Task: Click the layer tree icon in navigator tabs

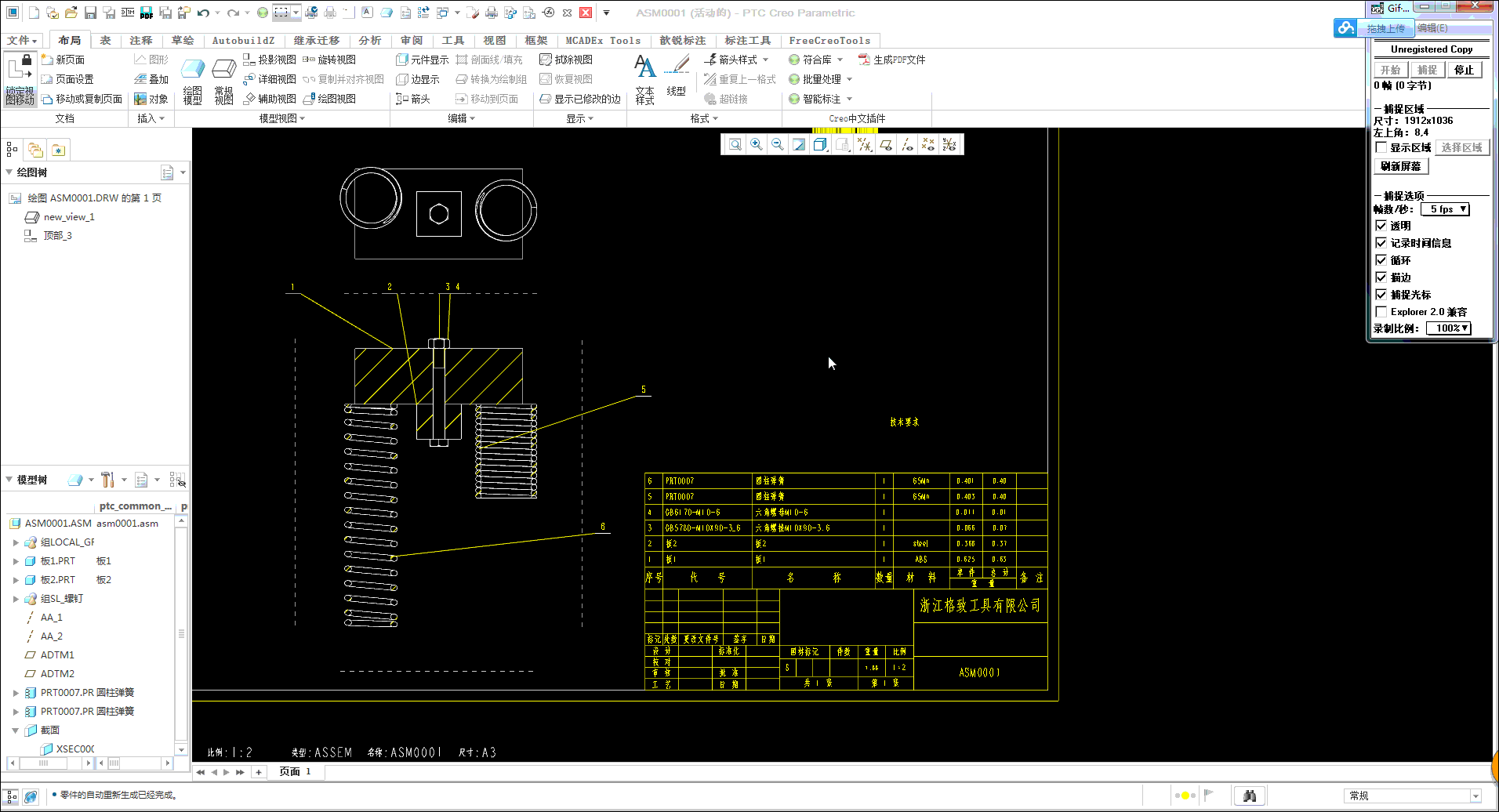Action: pos(35,150)
